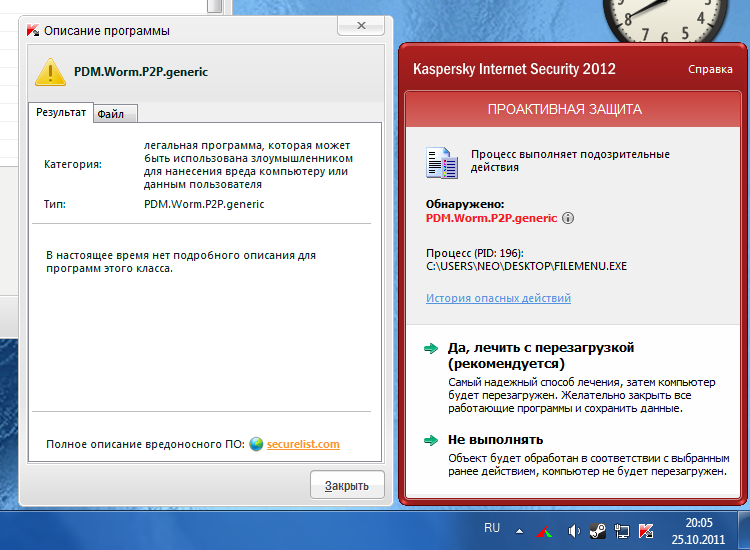The height and width of the screenshot is (550, 750).
Task: Click the green arrow beside 'Да, лечить с перезагрузкой'
Action: click(x=431, y=348)
